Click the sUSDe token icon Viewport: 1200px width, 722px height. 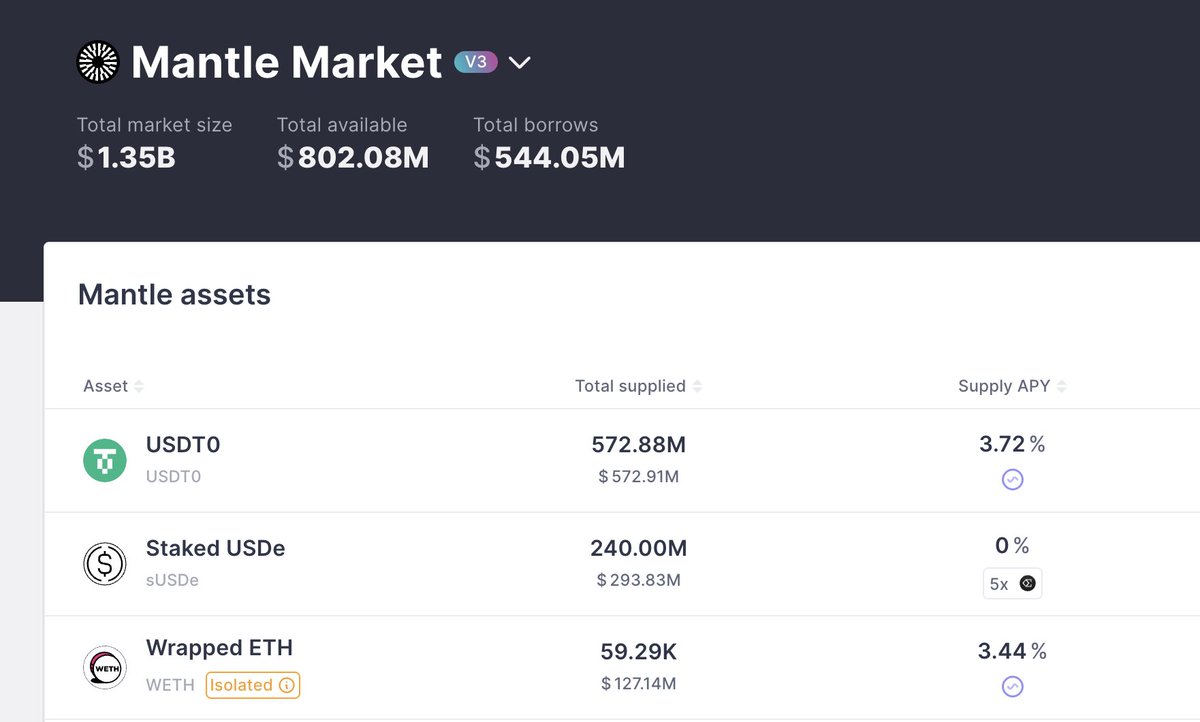click(105, 563)
